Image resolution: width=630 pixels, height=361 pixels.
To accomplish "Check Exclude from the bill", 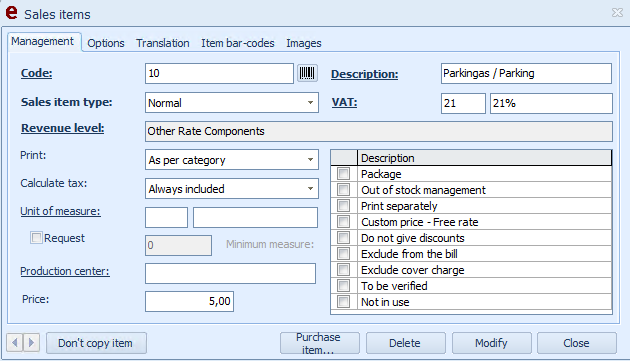I will click(x=344, y=254).
